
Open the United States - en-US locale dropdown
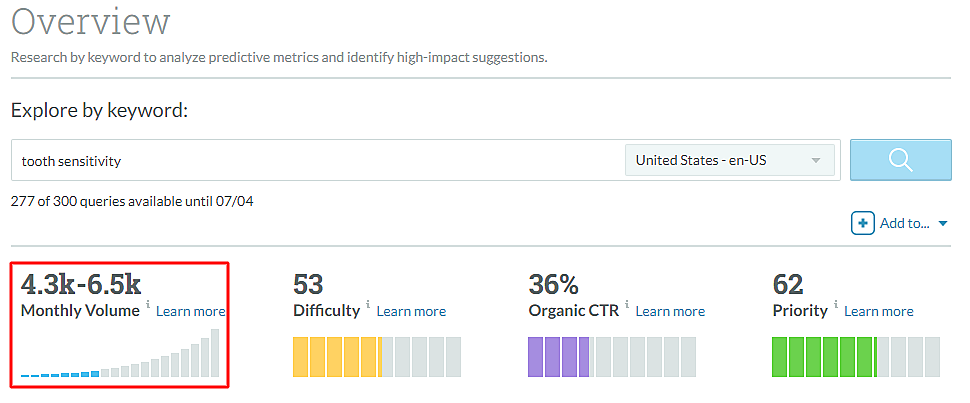pyautogui.click(x=730, y=160)
